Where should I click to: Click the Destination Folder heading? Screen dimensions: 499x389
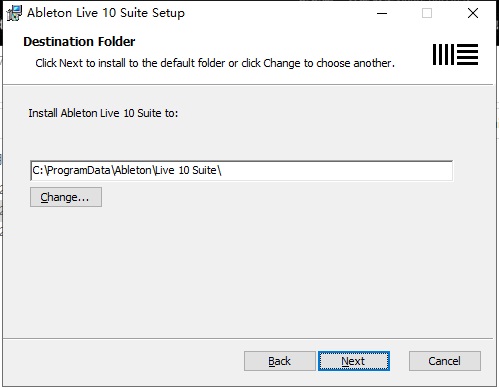(x=79, y=42)
